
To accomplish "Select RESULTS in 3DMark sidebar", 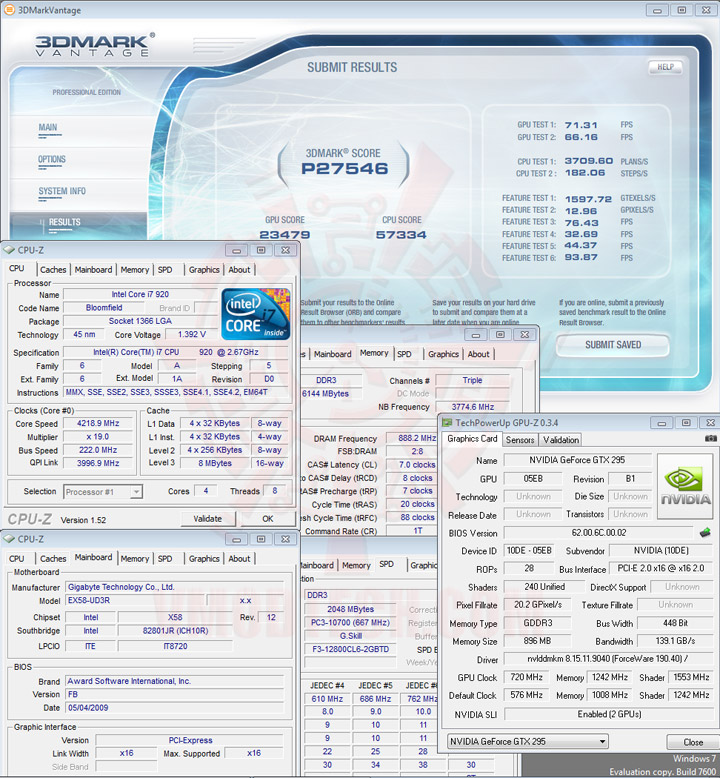I will (65, 222).
